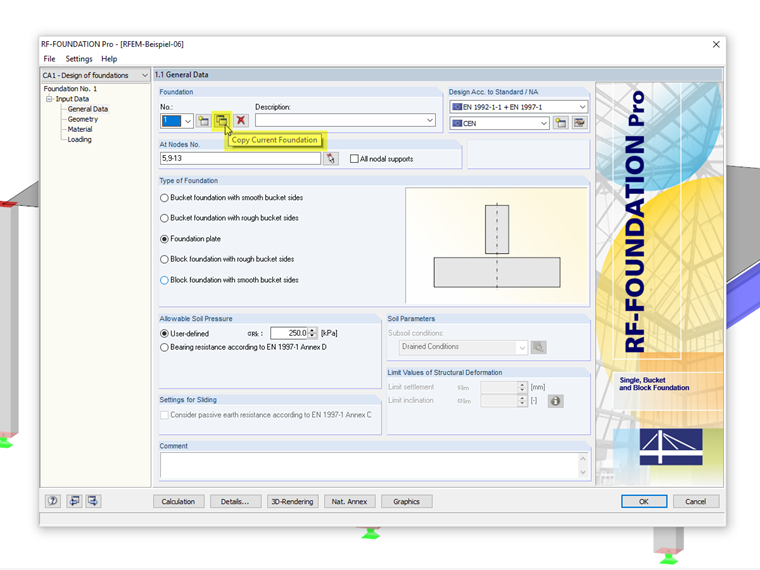
Task: Click the previous table icon at bottom left
Action: pyautogui.click(x=74, y=501)
